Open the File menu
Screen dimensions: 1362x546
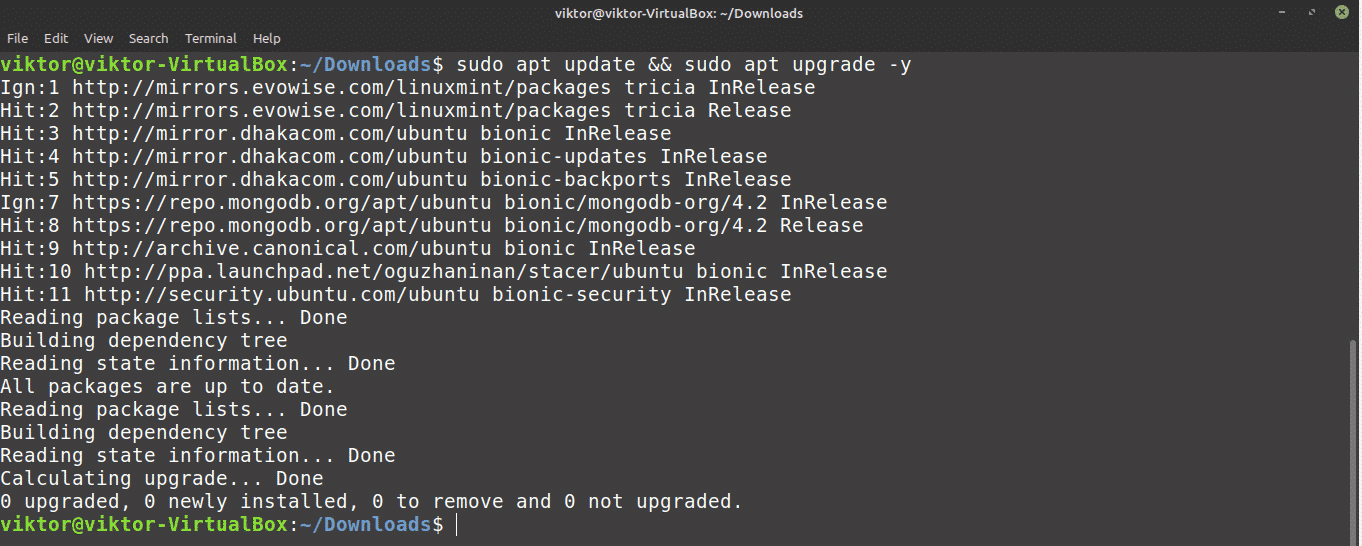[x=17, y=38]
